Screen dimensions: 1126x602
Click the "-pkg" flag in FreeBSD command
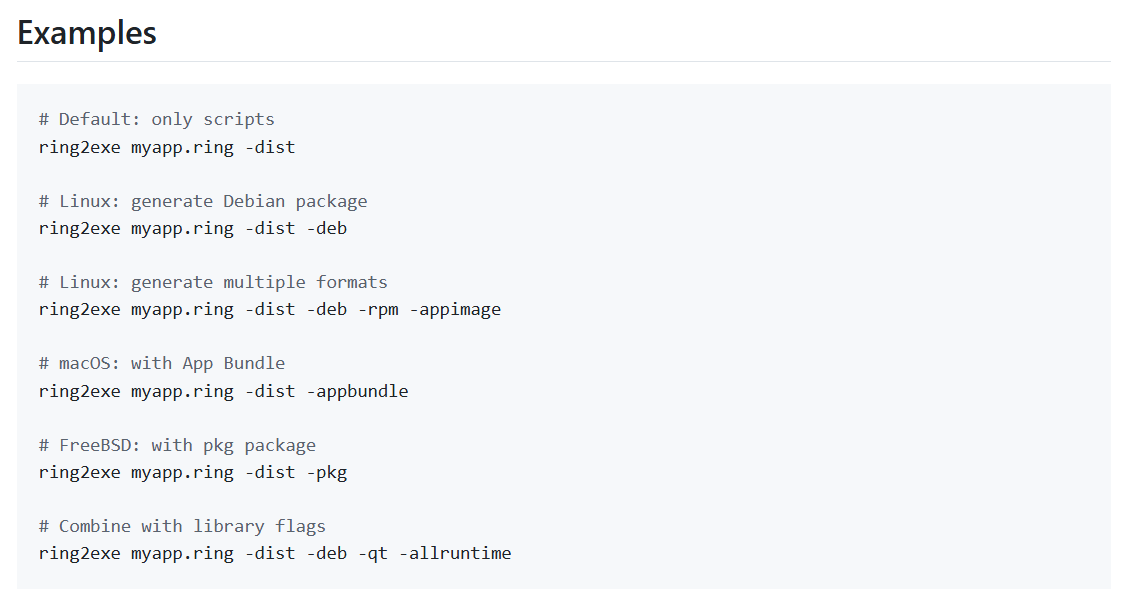tap(326, 472)
